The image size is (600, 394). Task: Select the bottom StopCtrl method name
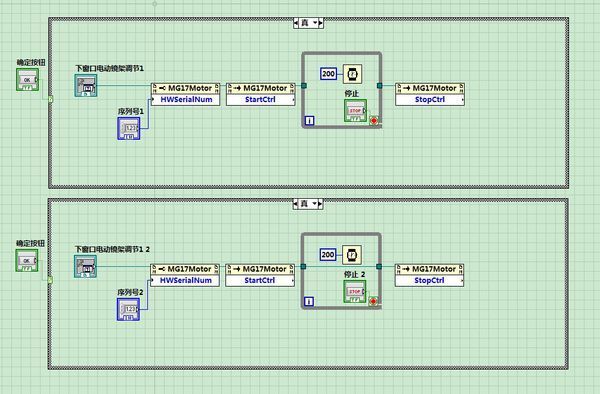pyautogui.click(x=429, y=281)
